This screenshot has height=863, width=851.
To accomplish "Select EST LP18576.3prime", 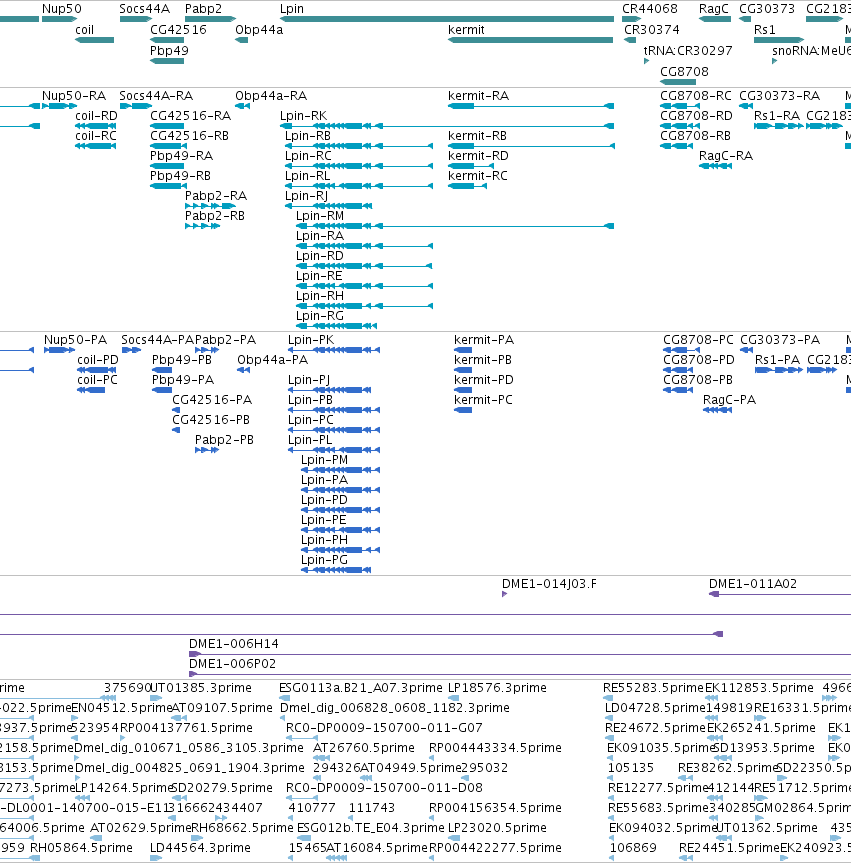I will coord(498,688).
